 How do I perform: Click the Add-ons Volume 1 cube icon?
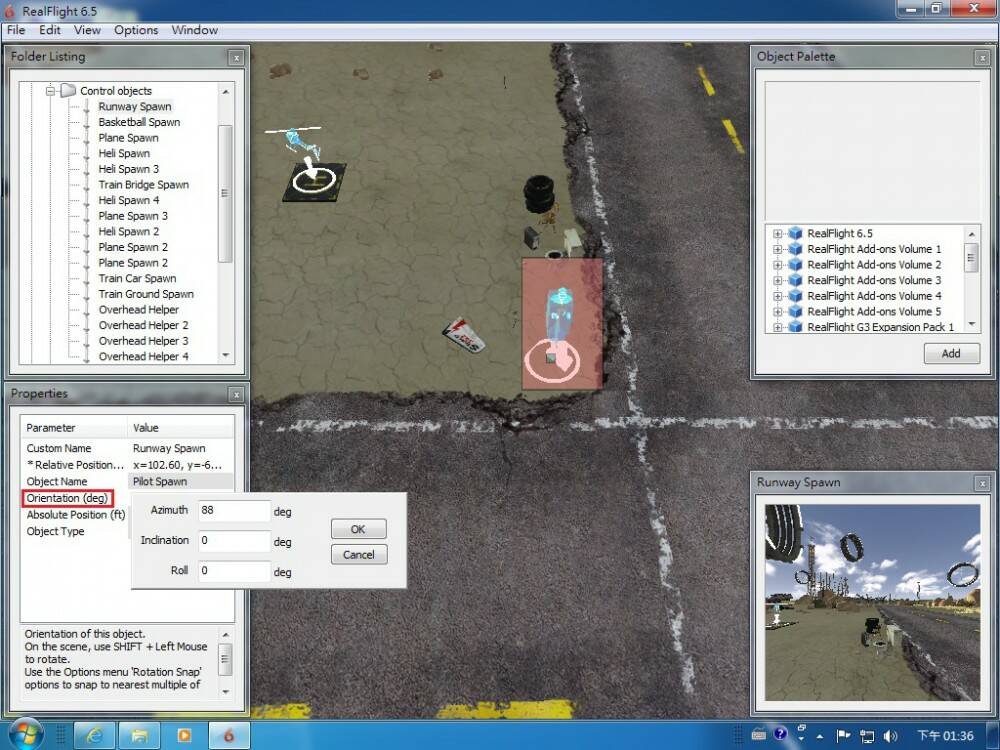tap(795, 249)
